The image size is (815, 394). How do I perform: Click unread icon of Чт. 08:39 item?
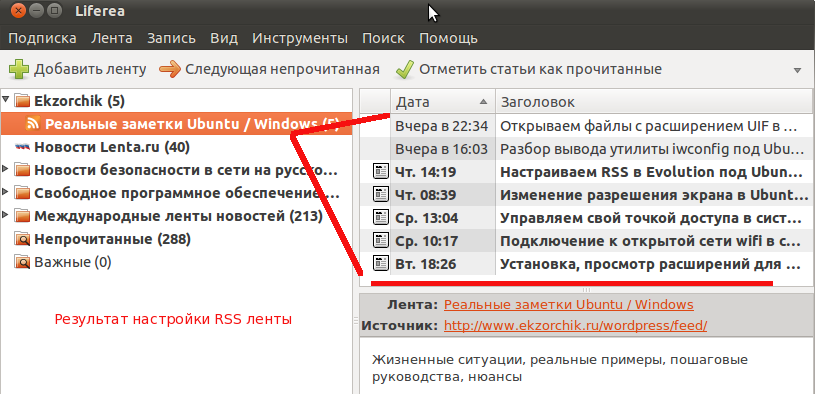coord(381,194)
